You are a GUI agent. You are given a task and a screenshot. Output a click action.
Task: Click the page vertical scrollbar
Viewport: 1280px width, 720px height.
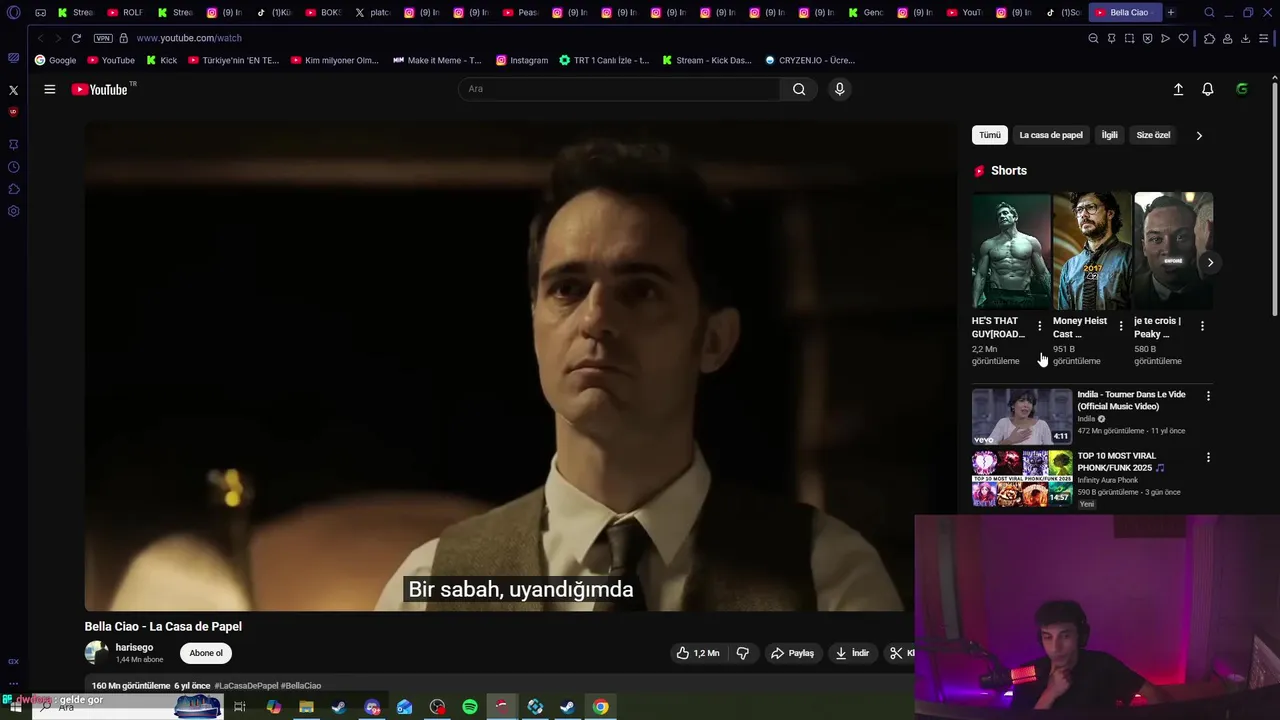pyautogui.click(x=1275, y=200)
